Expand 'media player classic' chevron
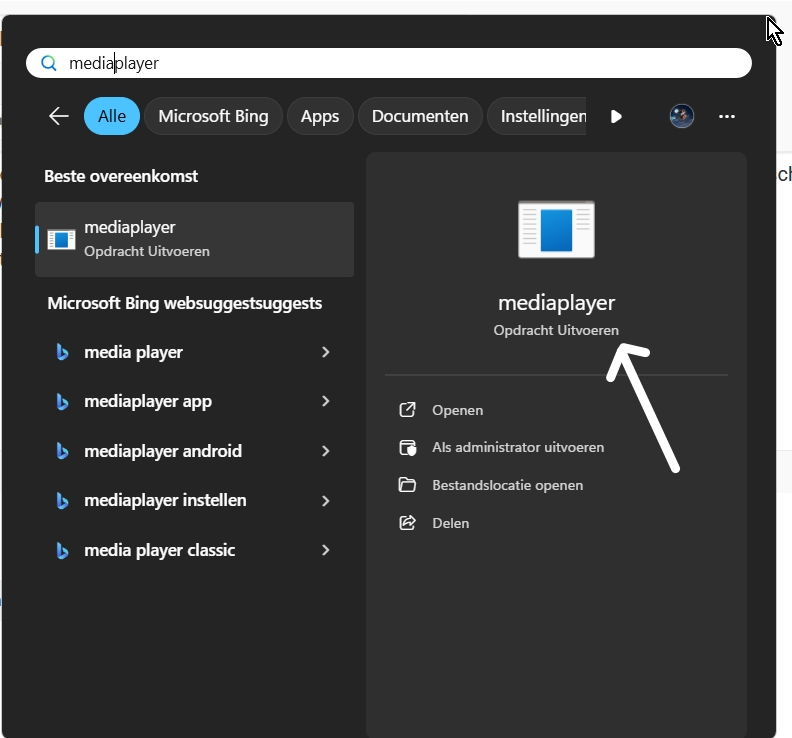 pos(326,550)
